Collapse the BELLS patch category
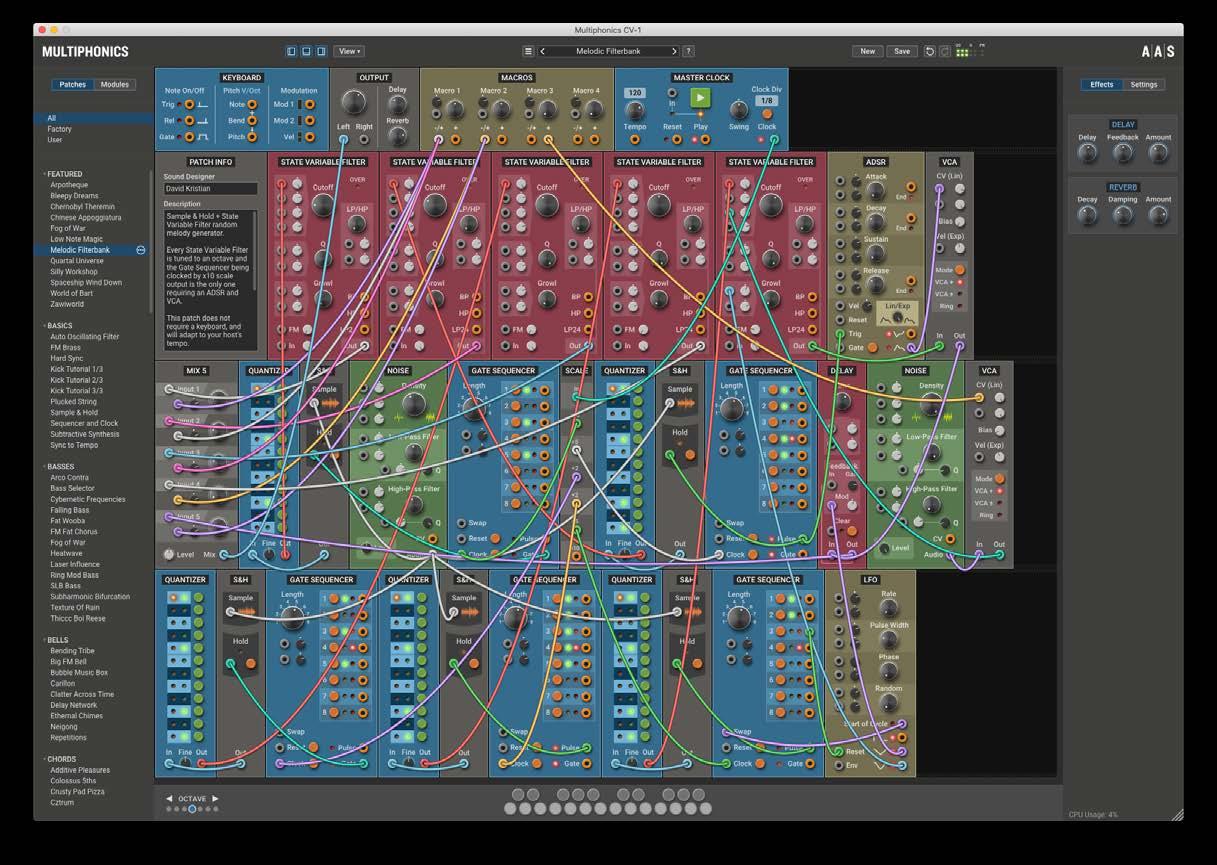The height and width of the screenshot is (865, 1217). (x=57, y=640)
